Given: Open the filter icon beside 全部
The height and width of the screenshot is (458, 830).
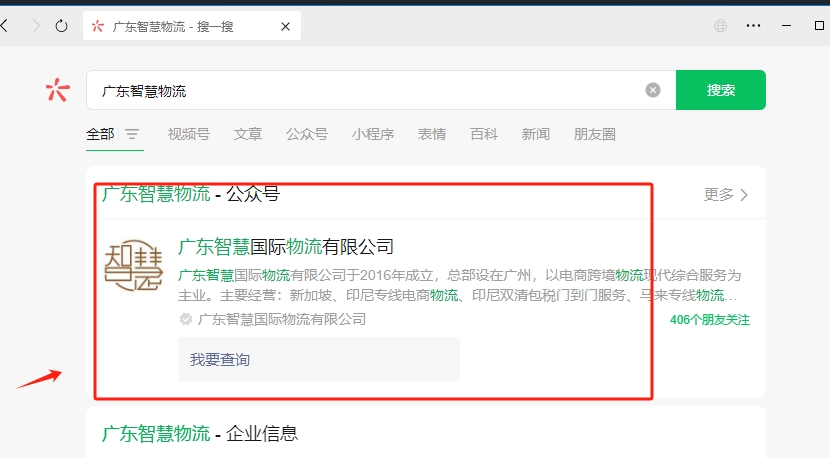Looking at the screenshot, I should pos(132,134).
